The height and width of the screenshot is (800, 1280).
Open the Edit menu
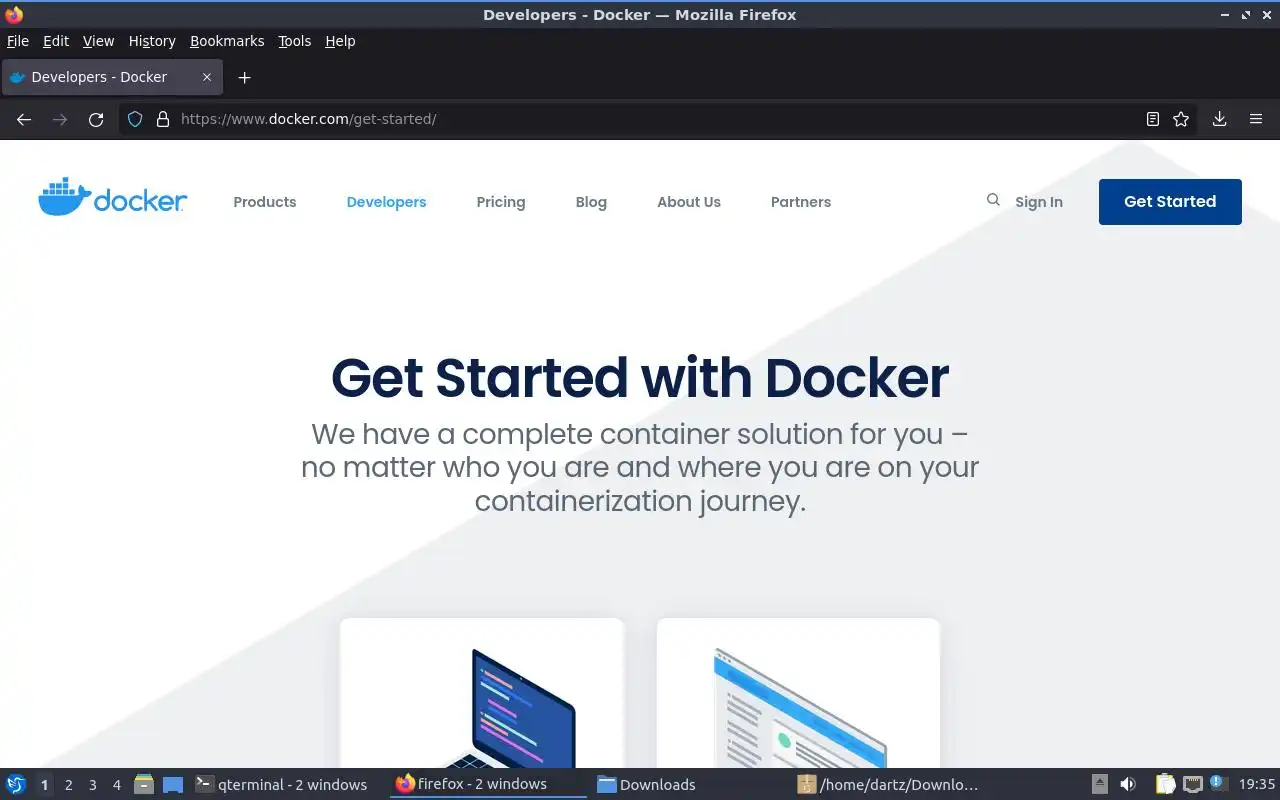(x=56, y=41)
